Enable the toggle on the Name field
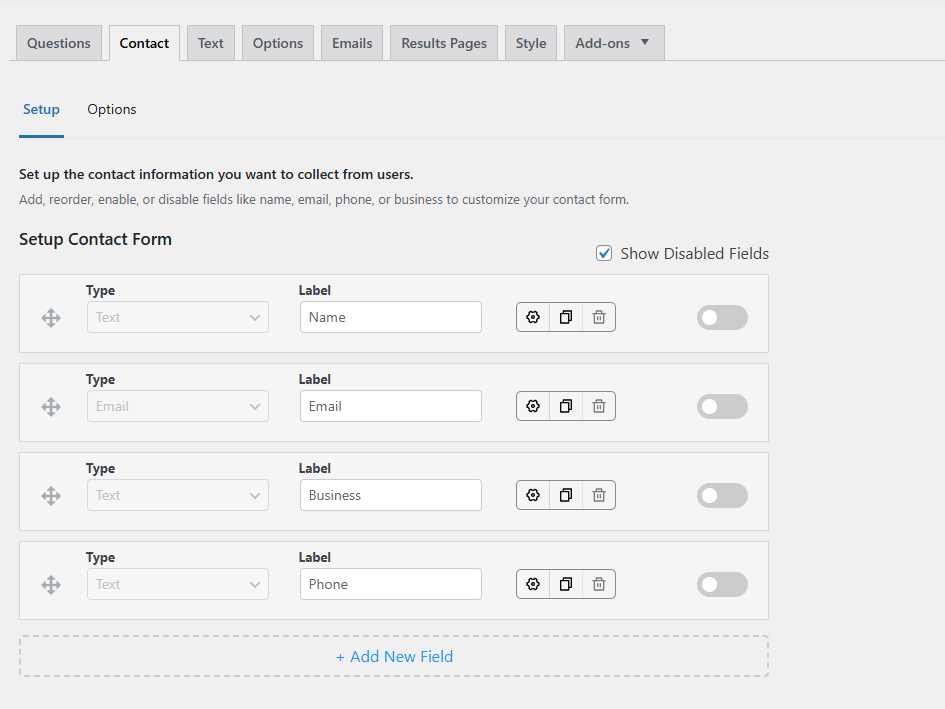This screenshot has height=709, width=945. coord(722,317)
